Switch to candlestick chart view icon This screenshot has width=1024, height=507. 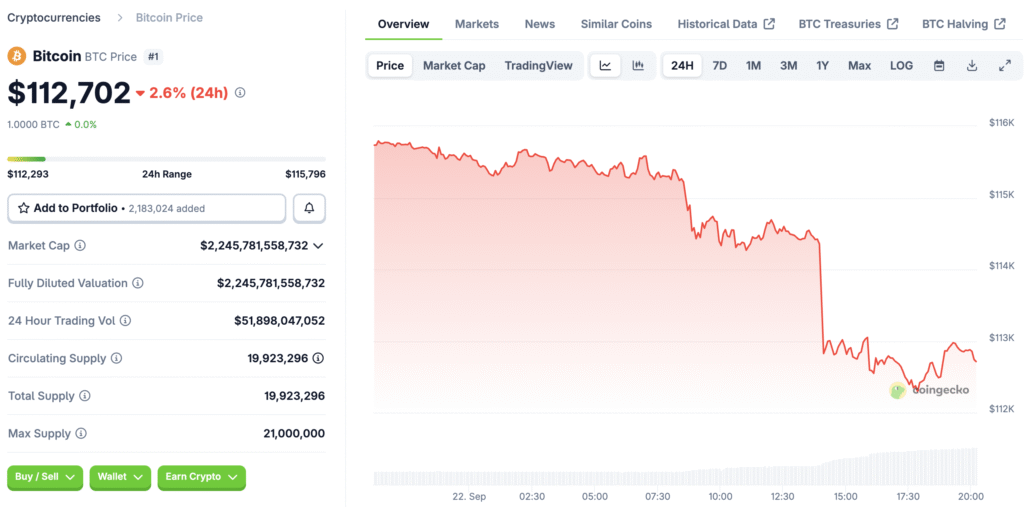coord(637,66)
